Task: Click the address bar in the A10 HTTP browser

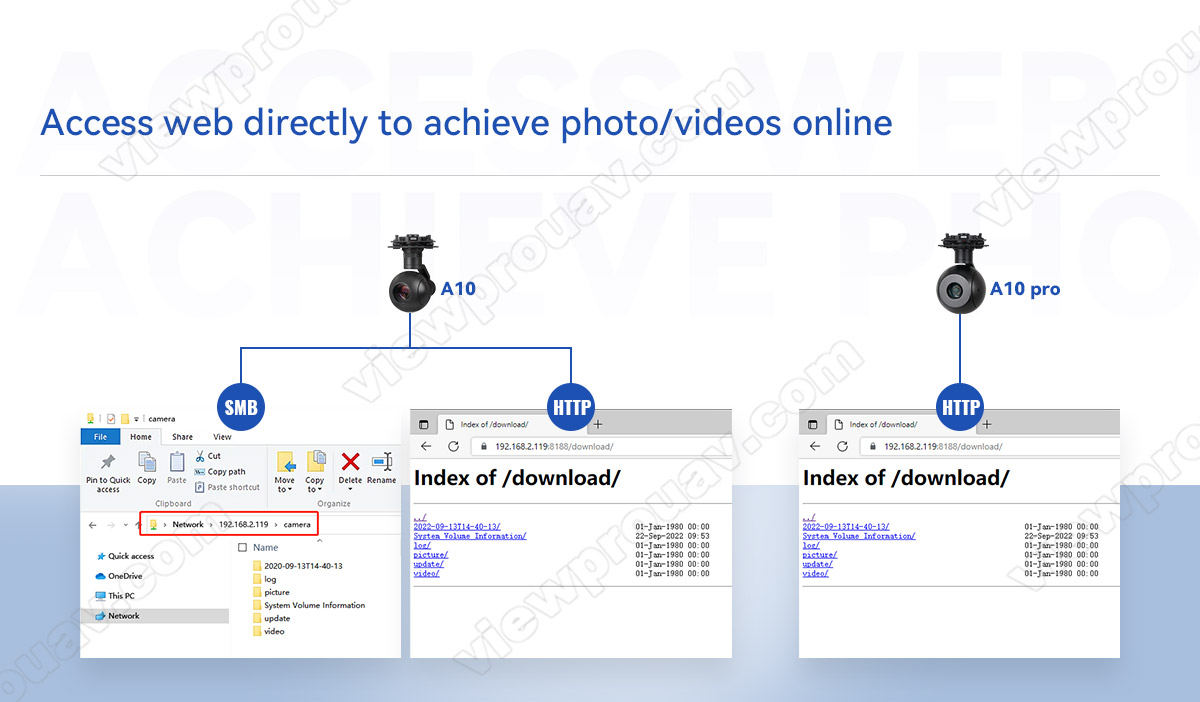Action: [600, 447]
